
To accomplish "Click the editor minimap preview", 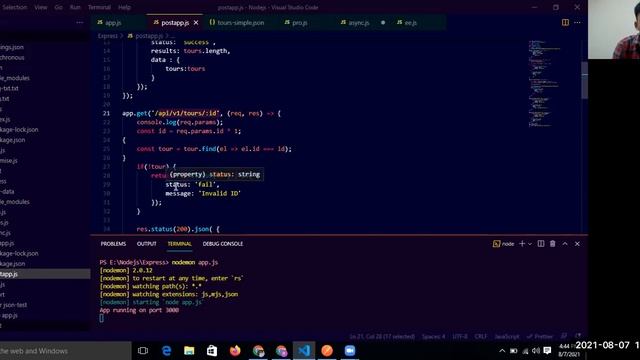I will tap(545, 84).
